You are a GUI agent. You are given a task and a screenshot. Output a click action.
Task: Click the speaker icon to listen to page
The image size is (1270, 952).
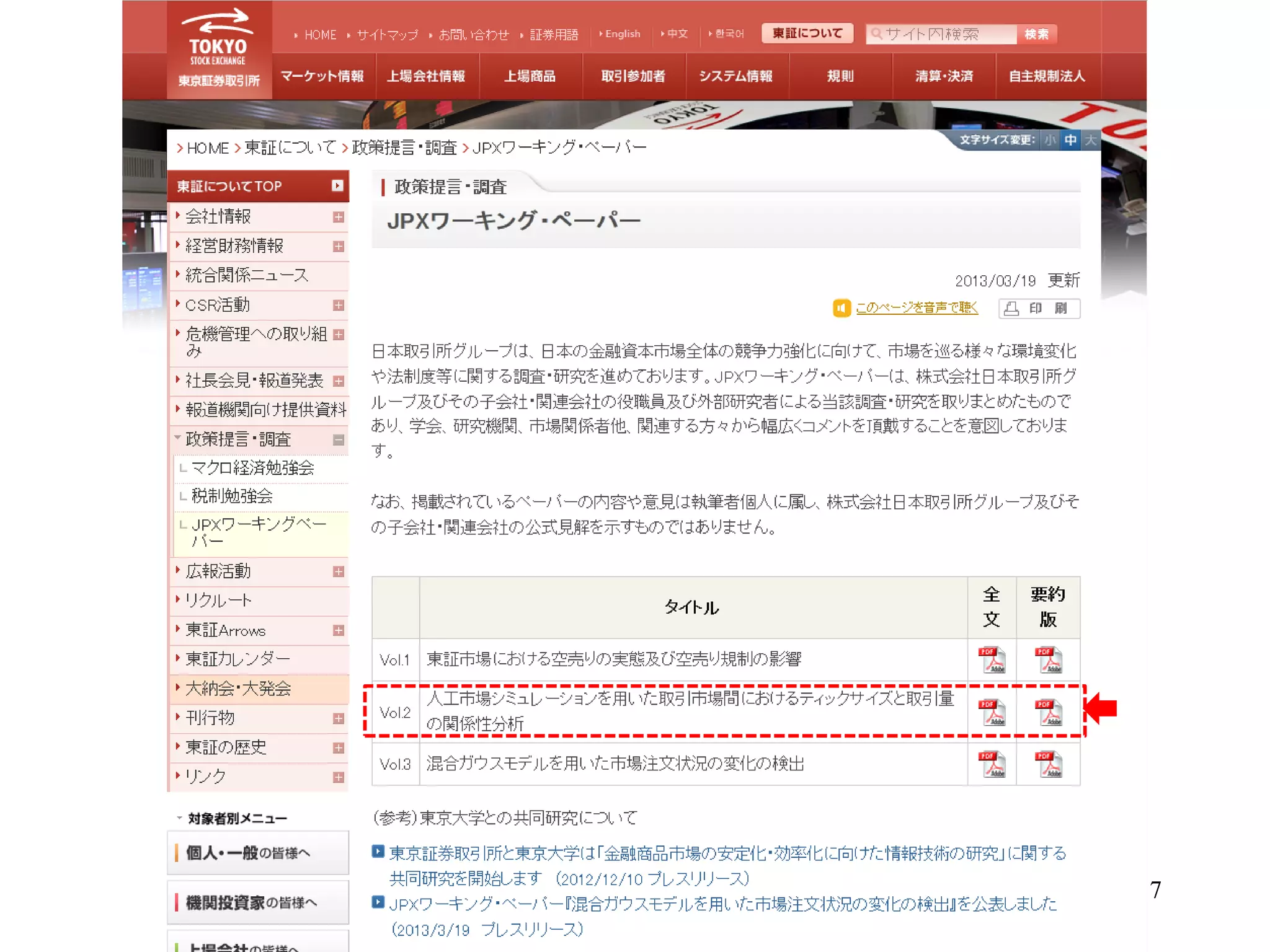point(841,308)
